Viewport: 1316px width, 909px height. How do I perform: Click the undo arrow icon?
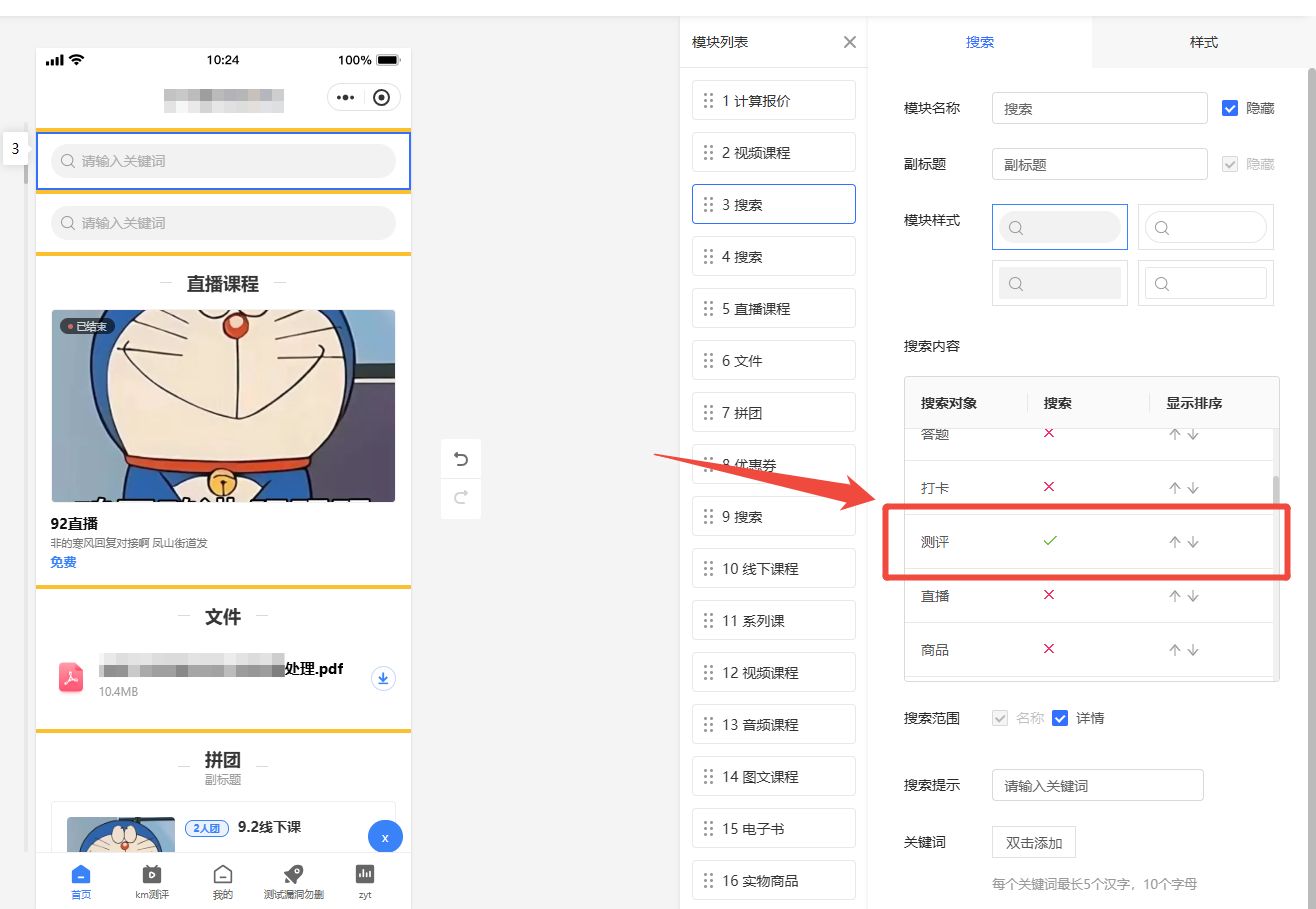click(x=461, y=459)
